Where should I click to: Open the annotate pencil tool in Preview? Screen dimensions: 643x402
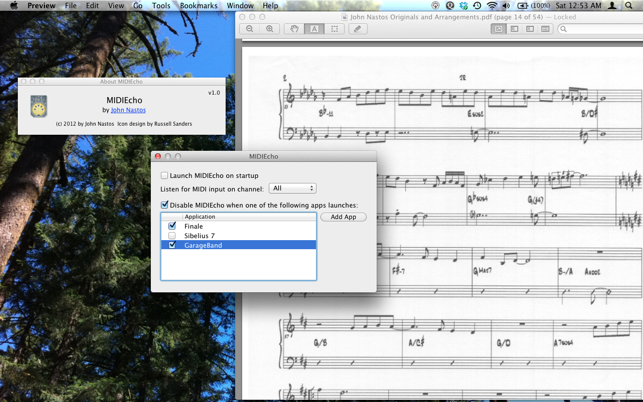358,29
